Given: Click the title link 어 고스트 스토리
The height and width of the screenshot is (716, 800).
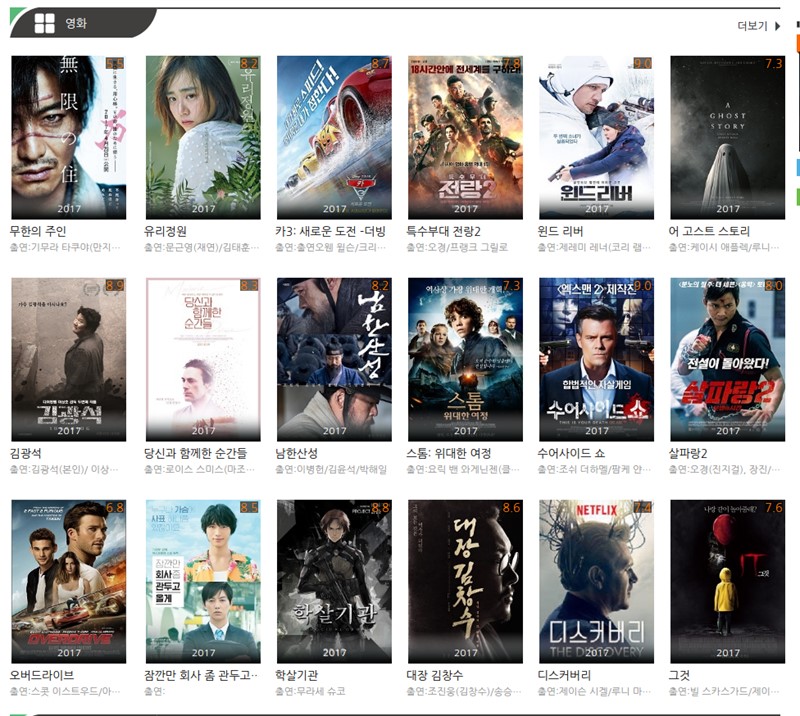Looking at the screenshot, I should coord(709,231).
